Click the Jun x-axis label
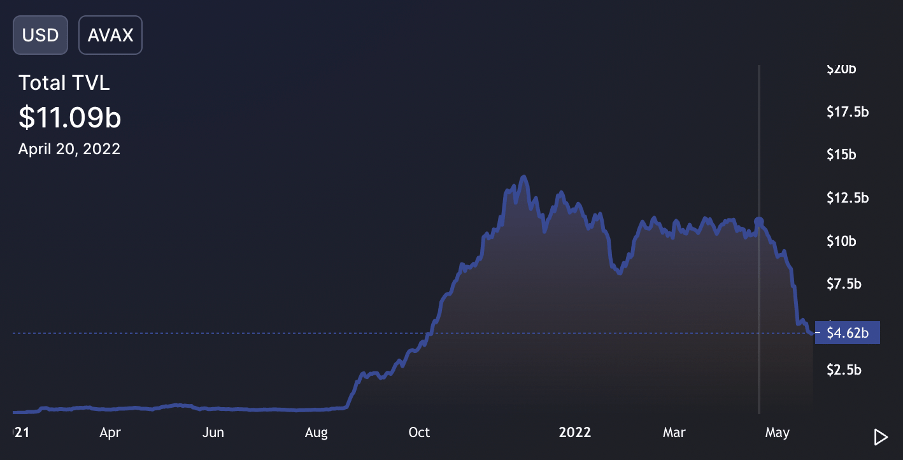 pos(212,433)
